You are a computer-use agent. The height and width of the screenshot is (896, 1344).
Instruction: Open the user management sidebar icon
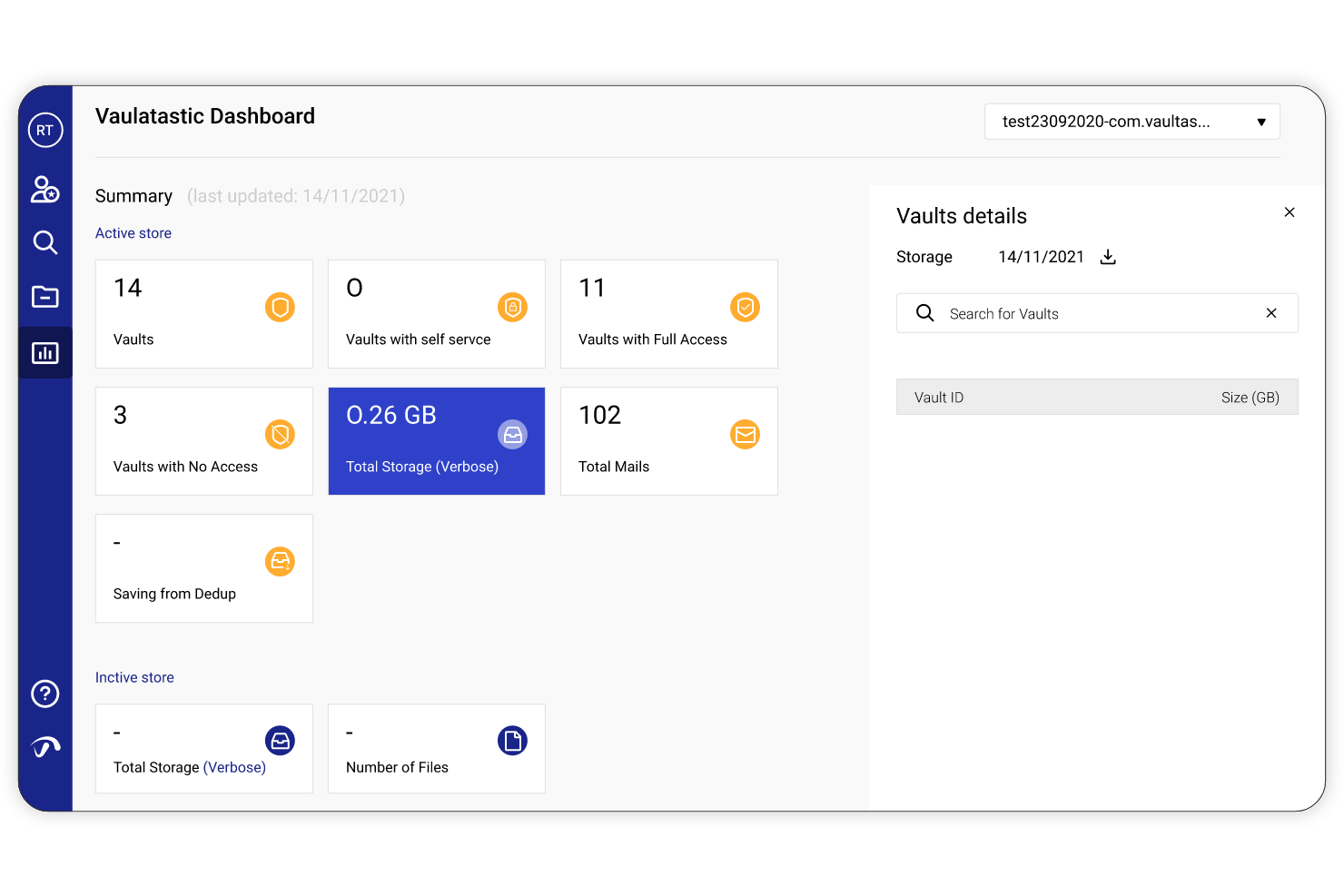[44, 189]
